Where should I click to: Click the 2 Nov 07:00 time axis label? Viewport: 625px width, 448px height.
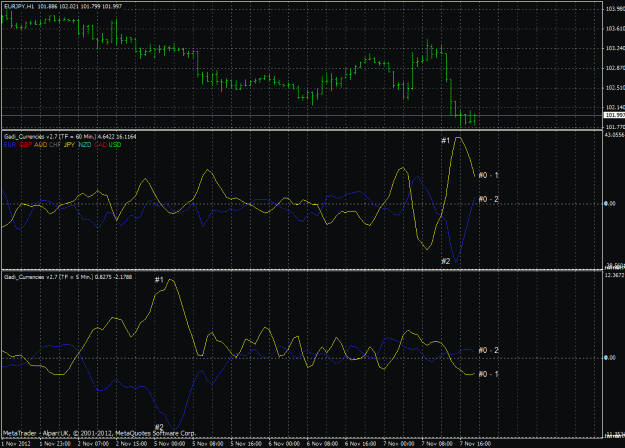tap(93, 444)
